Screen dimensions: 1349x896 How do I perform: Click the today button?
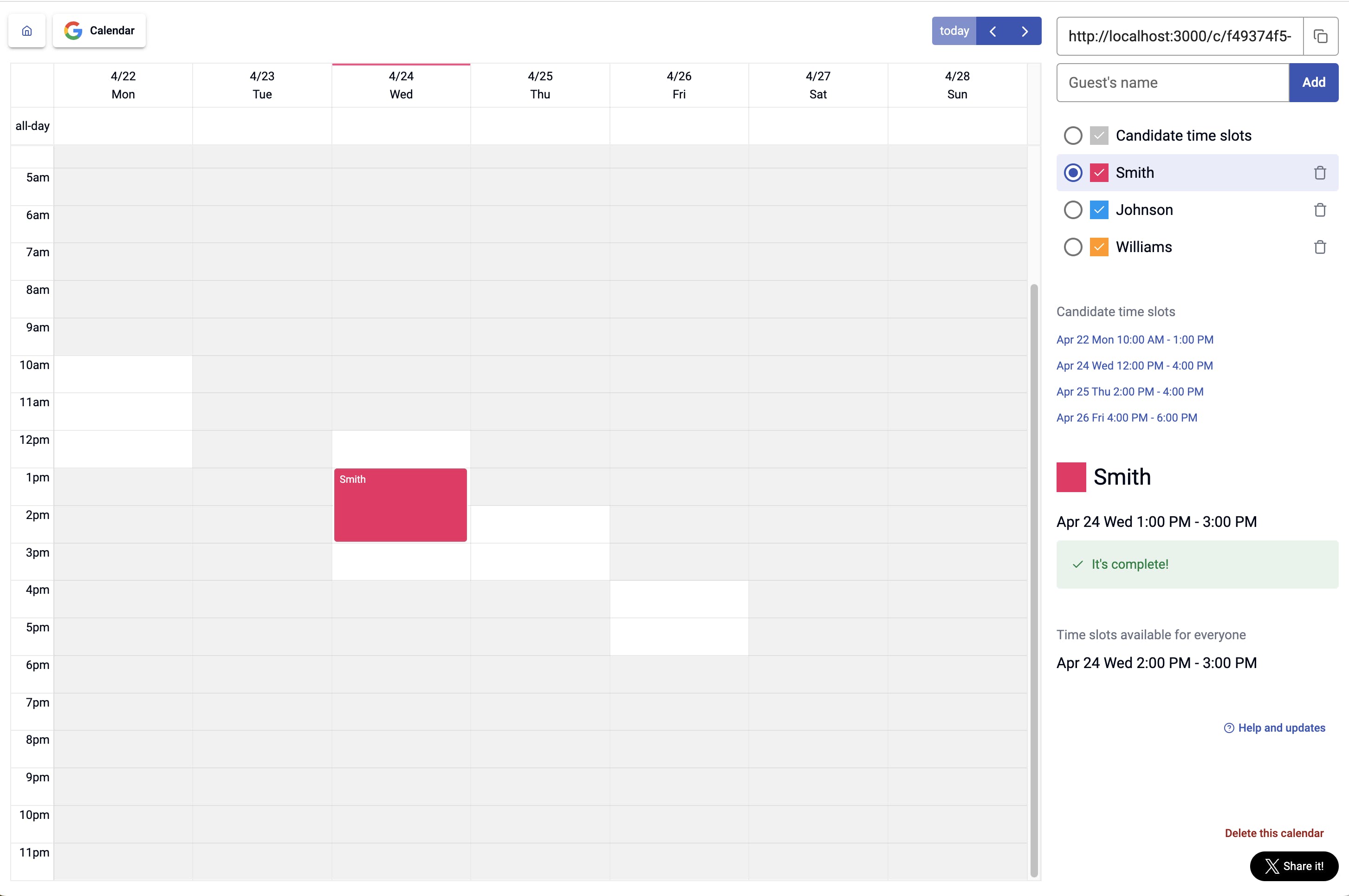click(x=953, y=30)
